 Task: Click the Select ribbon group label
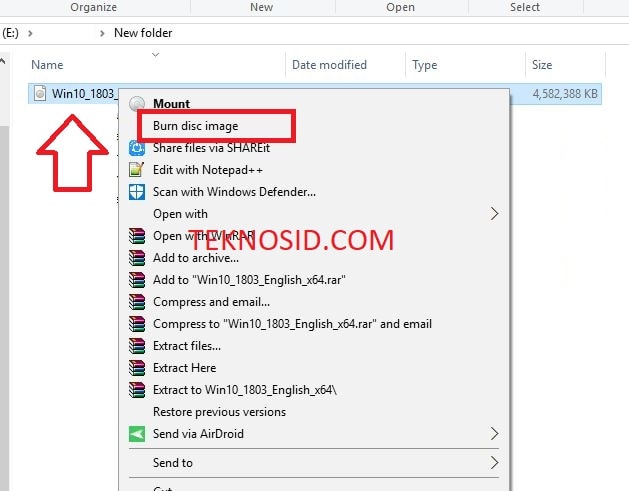pos(525,7)
